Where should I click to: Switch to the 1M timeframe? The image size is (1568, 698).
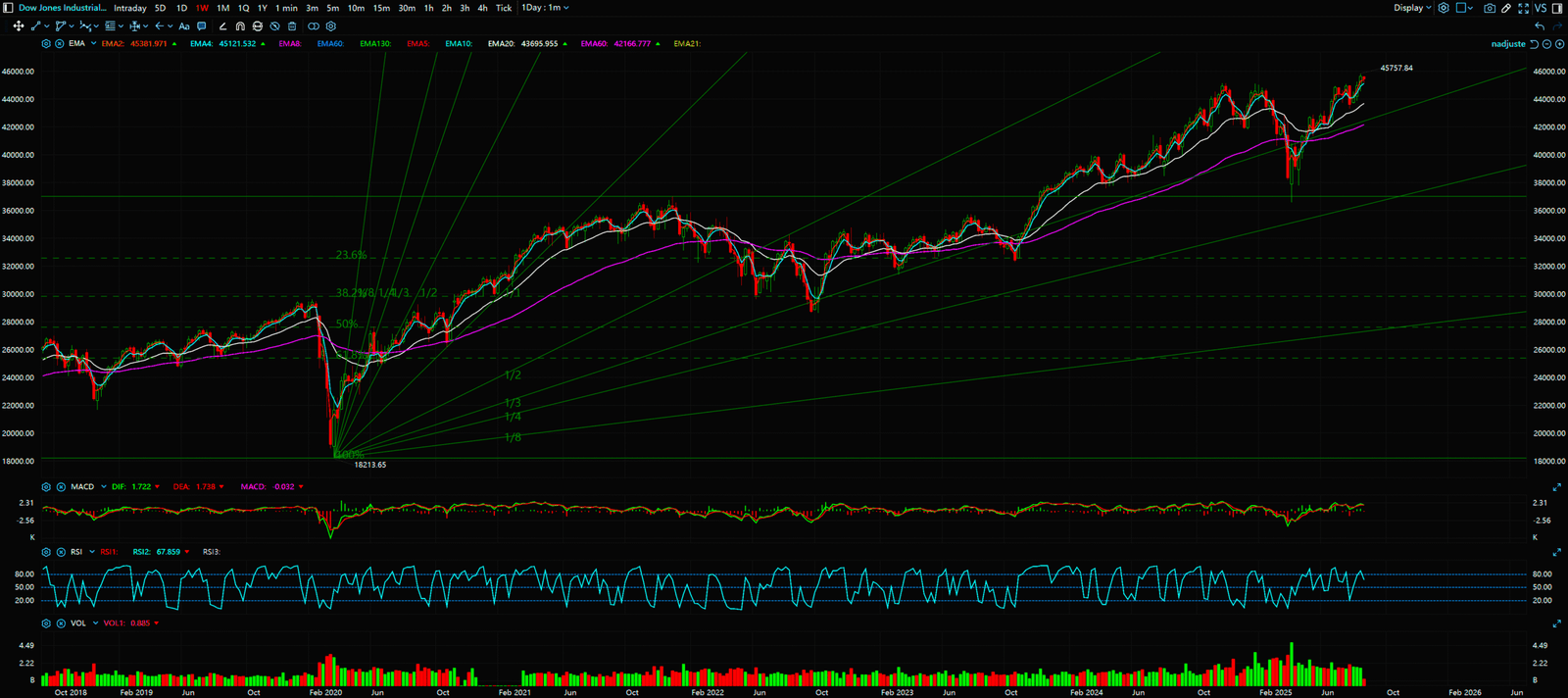click(222, 8)
